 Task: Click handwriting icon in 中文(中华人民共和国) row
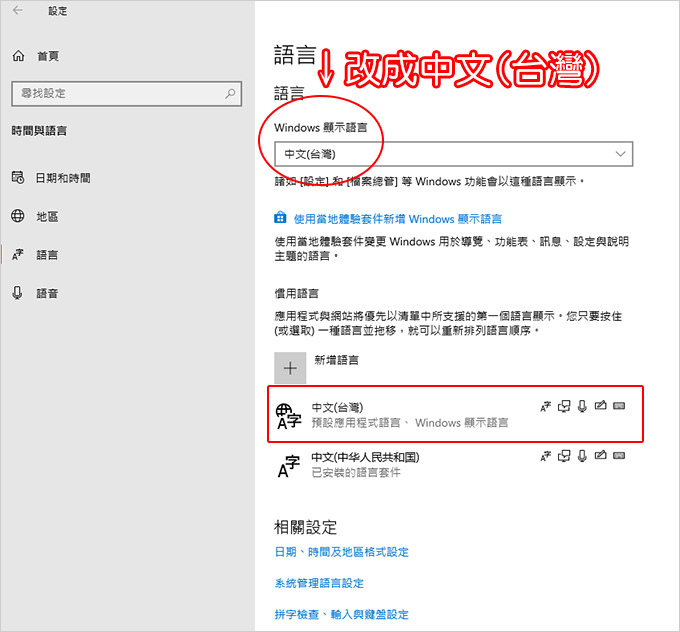[x=601, y=455]
